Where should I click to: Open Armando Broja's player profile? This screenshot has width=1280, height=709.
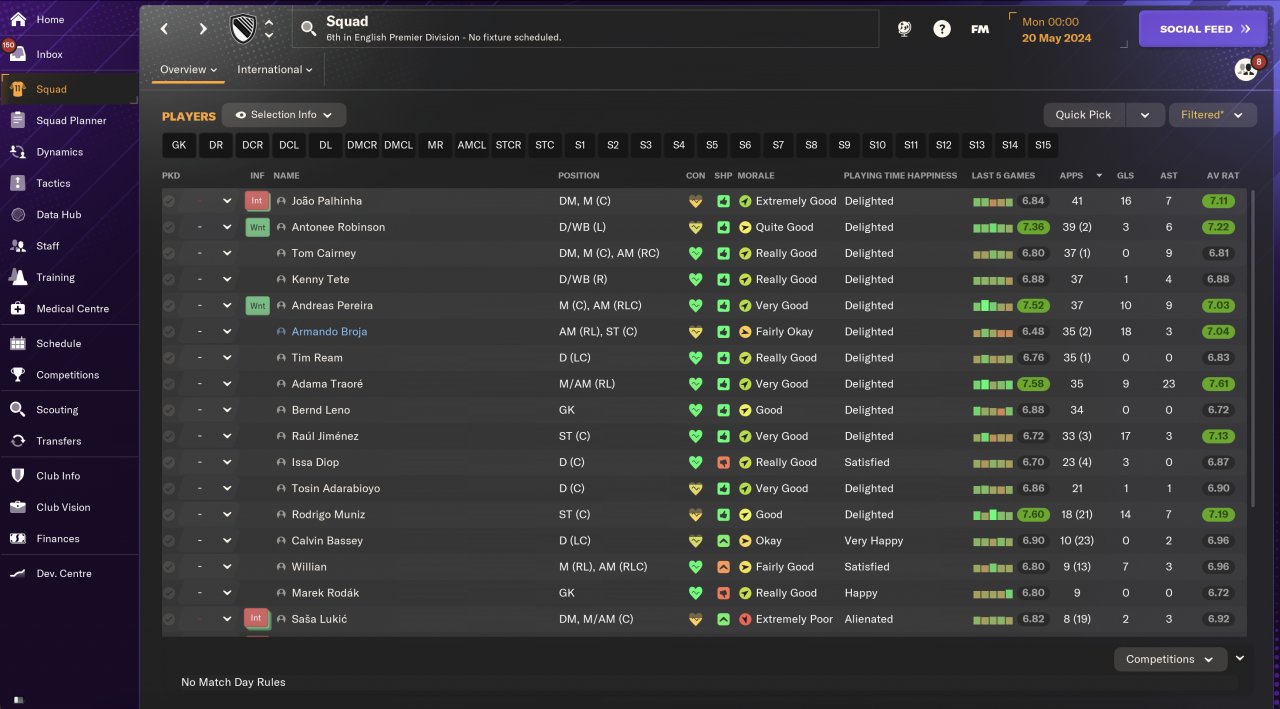pos(329,332)
